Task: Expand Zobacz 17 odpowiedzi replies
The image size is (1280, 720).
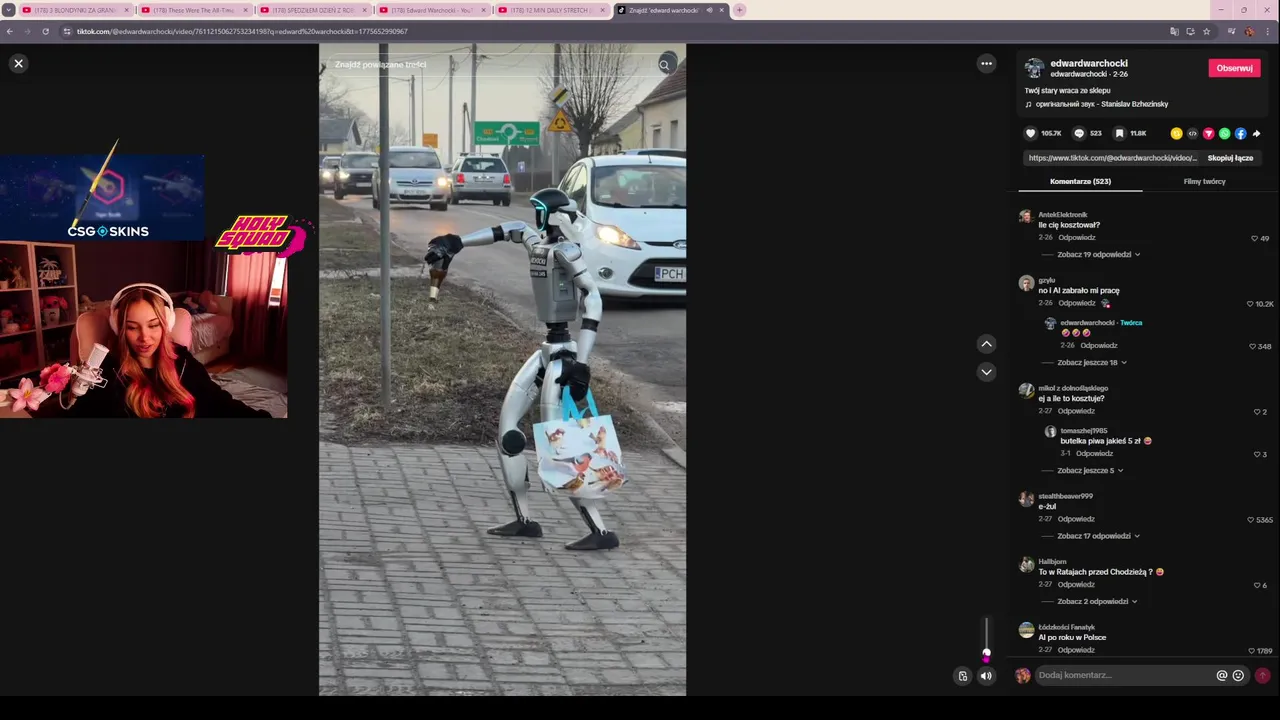Action: point(1098,536)
